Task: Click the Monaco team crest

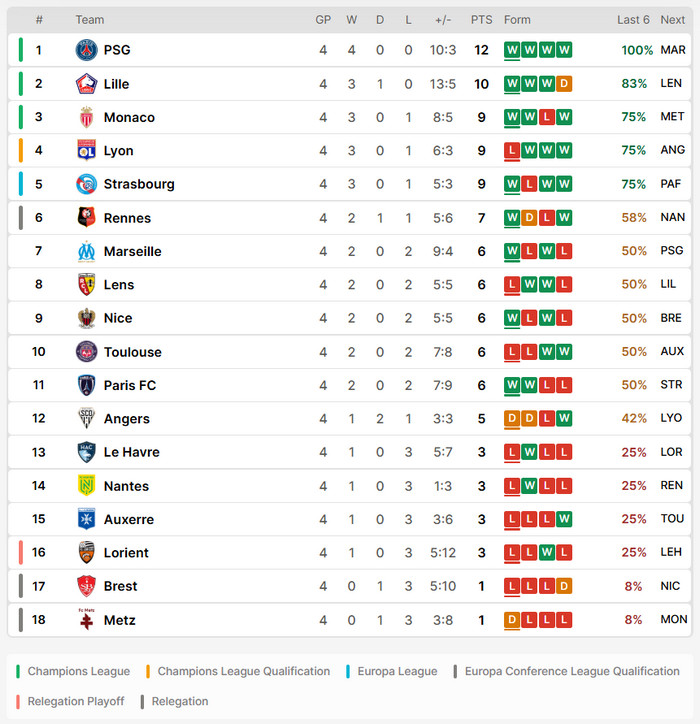Action: tap(86, 117)
